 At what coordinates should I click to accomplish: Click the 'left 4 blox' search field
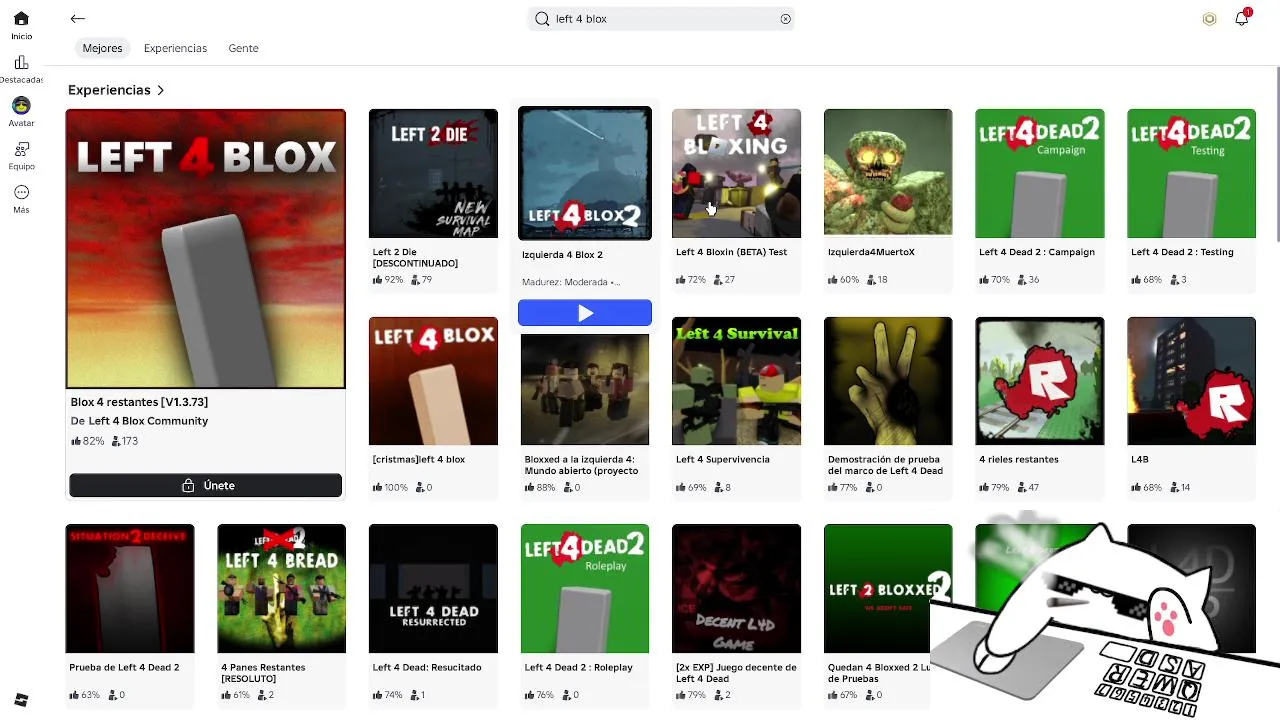tap(661, 18)
